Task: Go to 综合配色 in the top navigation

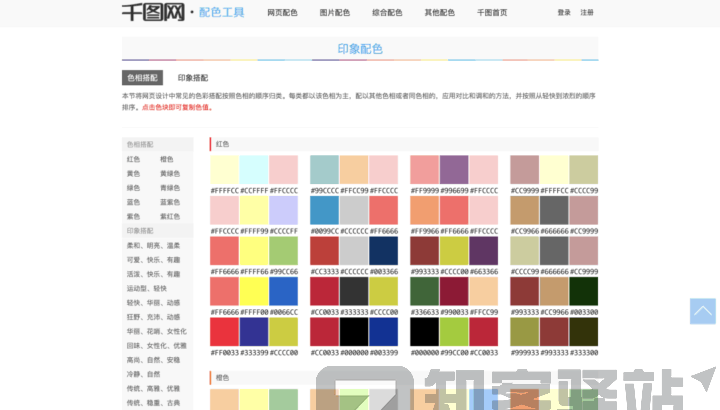Action: [x=387, y=13]
